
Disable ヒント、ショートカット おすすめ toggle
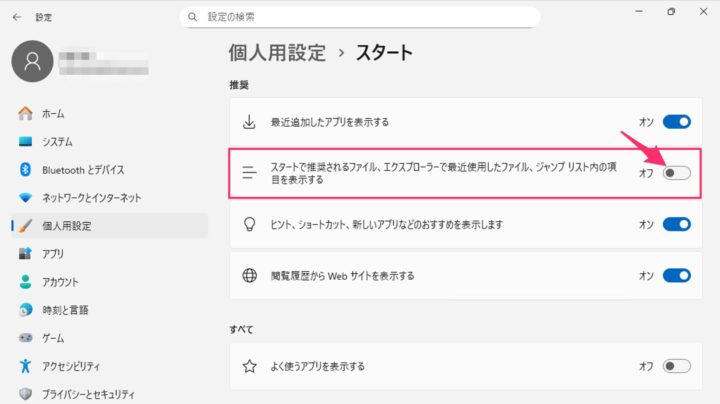tap(677, 224)
